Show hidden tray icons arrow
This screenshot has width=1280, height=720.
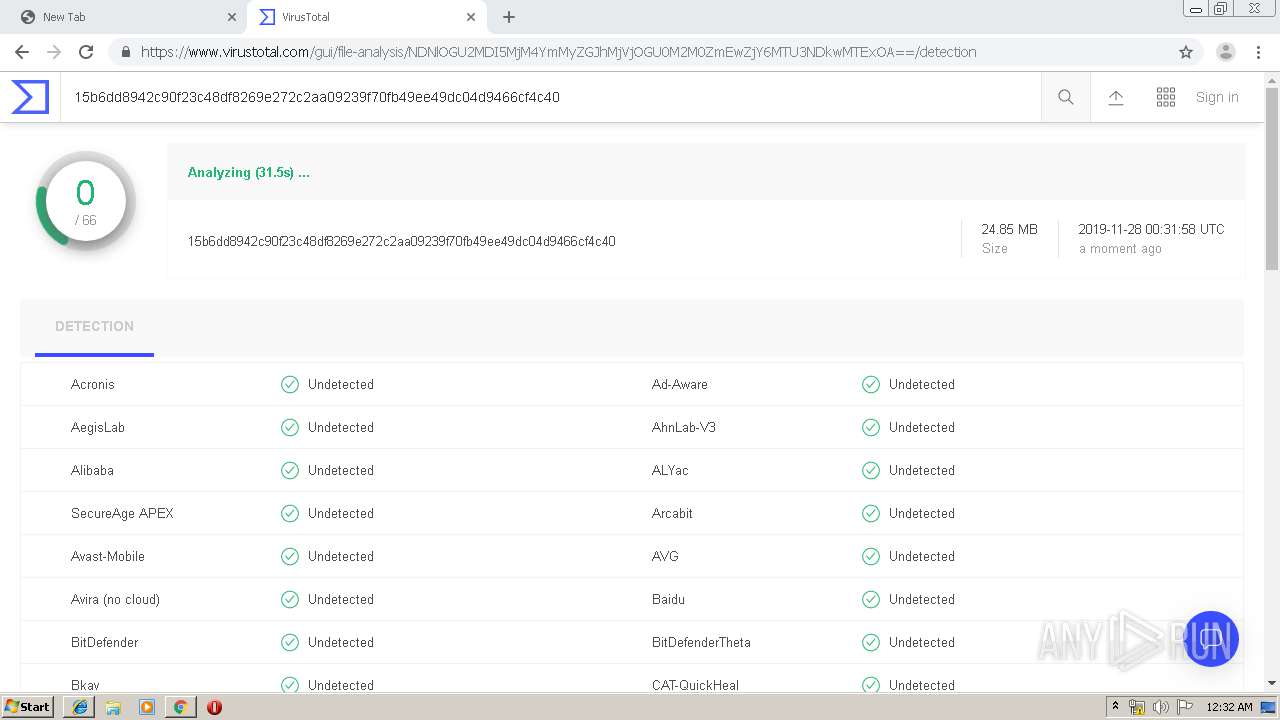1115,707
